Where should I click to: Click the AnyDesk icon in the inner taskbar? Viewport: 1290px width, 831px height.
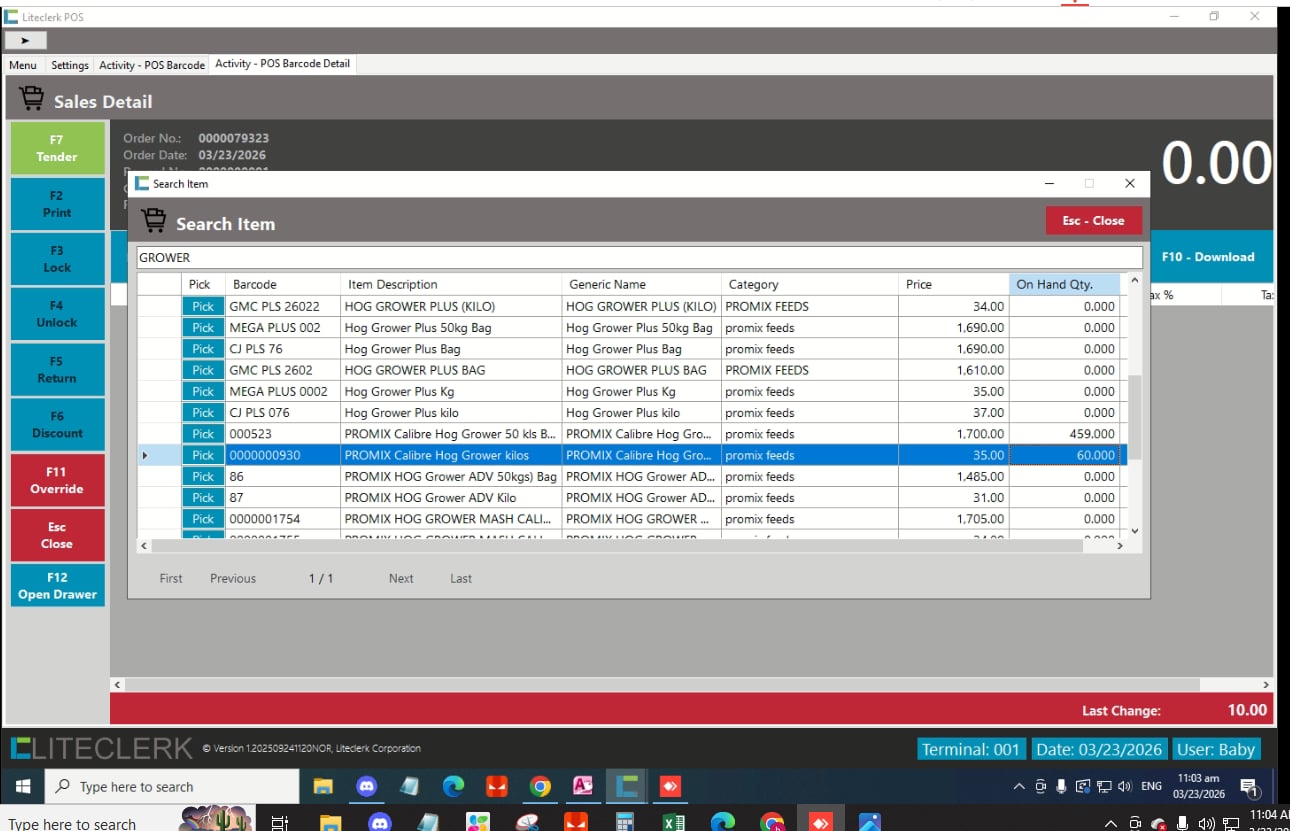[670, 786]
